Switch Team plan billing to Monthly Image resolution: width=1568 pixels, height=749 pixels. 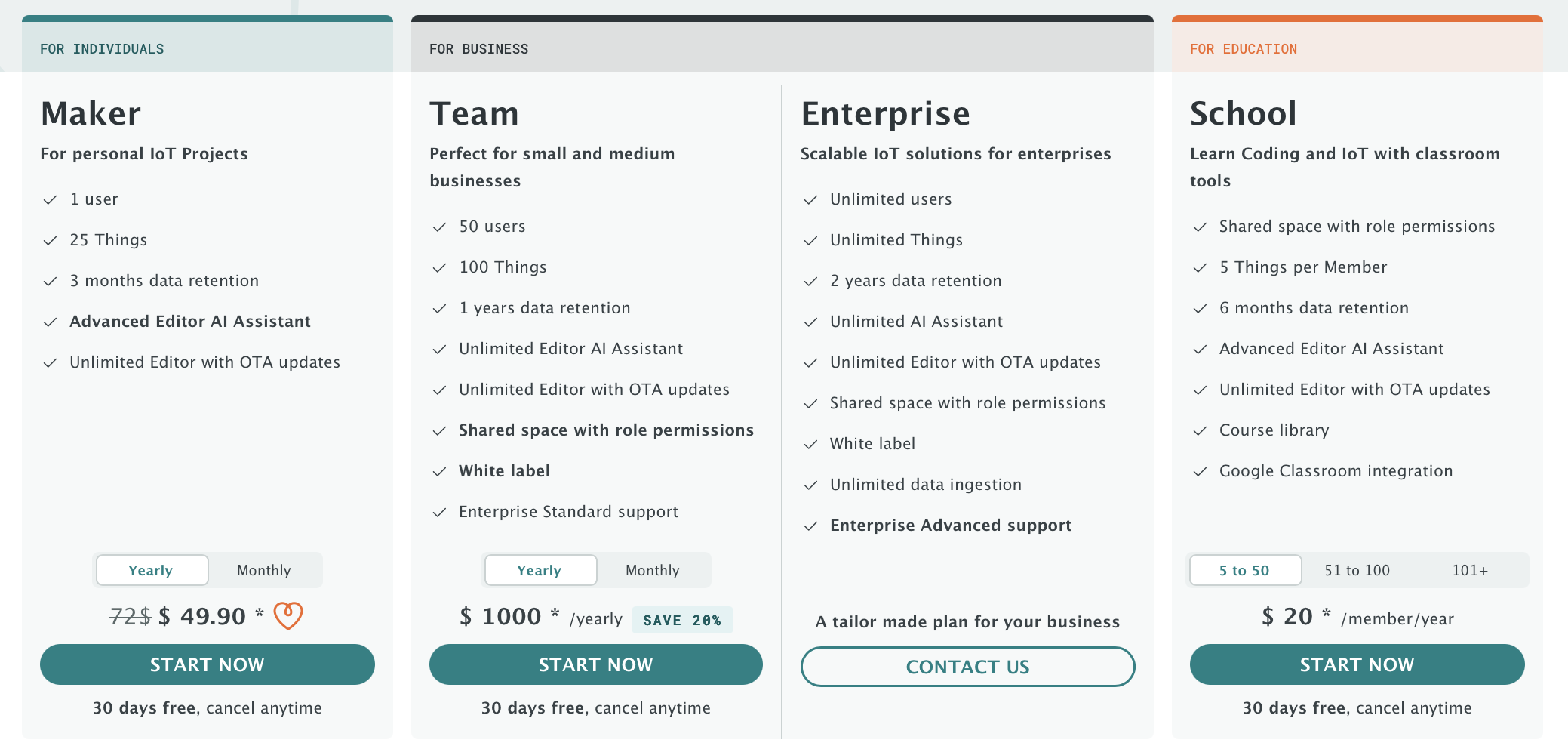pos(653,570)
